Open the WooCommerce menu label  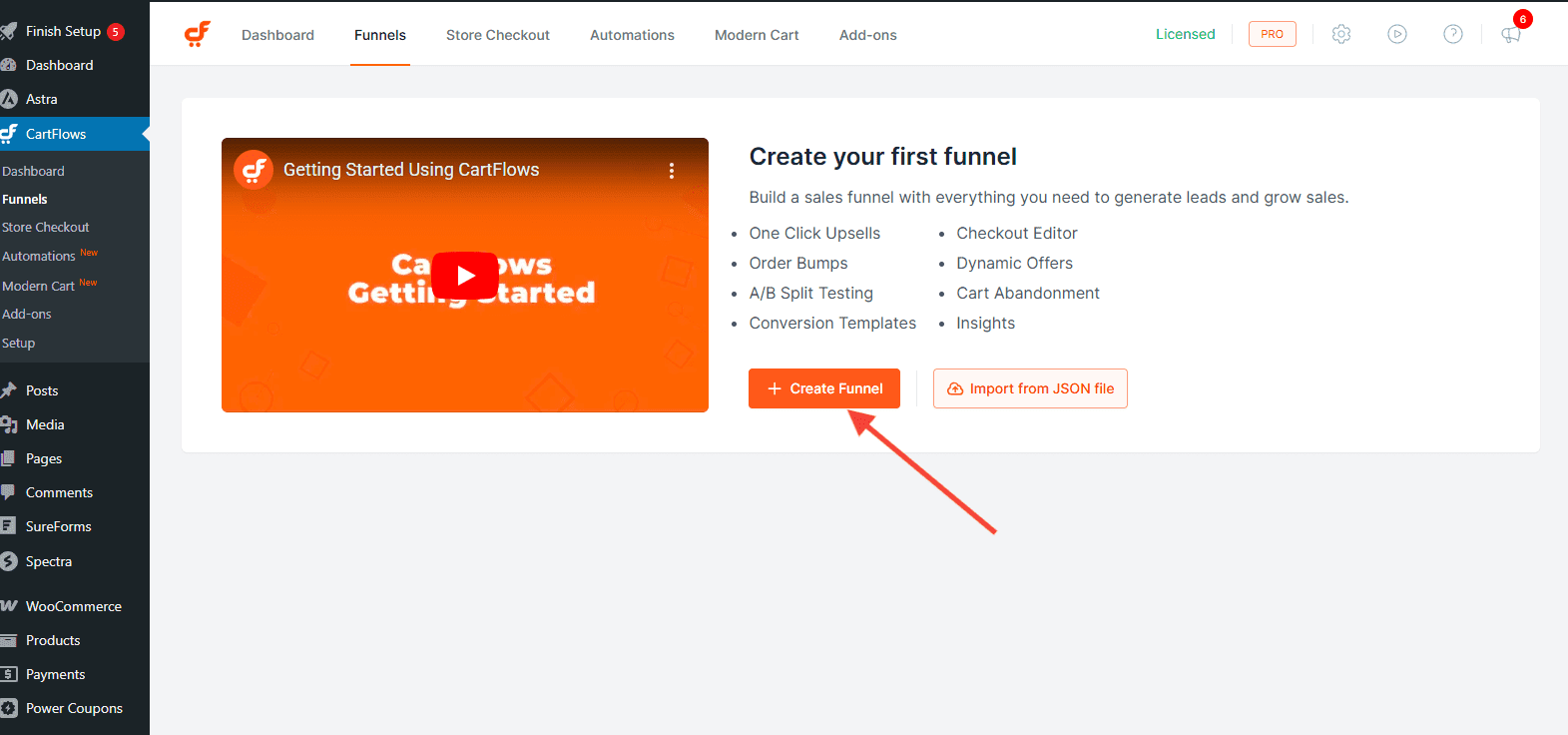(x=74, y=606)
